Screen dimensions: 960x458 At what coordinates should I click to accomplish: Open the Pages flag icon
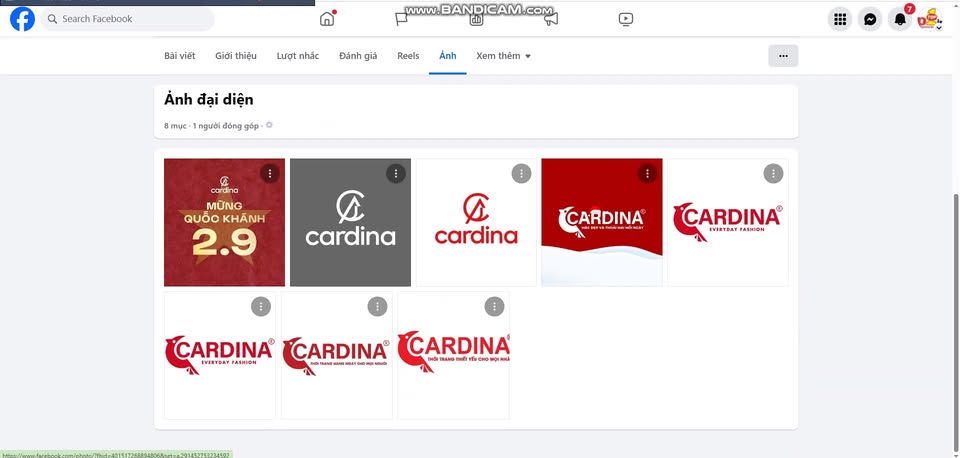click(x=401, y=19)
